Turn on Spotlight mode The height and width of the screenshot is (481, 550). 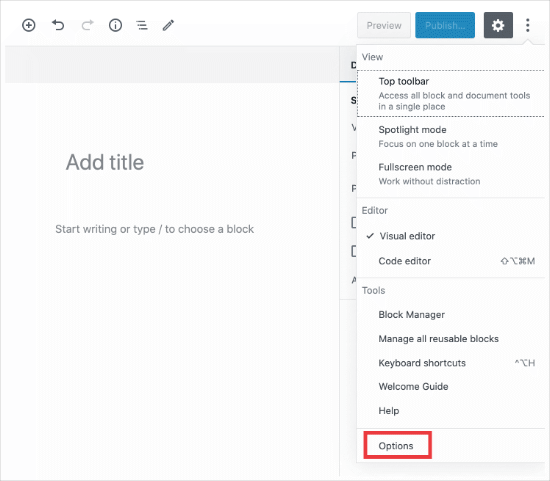coord(451,136)
